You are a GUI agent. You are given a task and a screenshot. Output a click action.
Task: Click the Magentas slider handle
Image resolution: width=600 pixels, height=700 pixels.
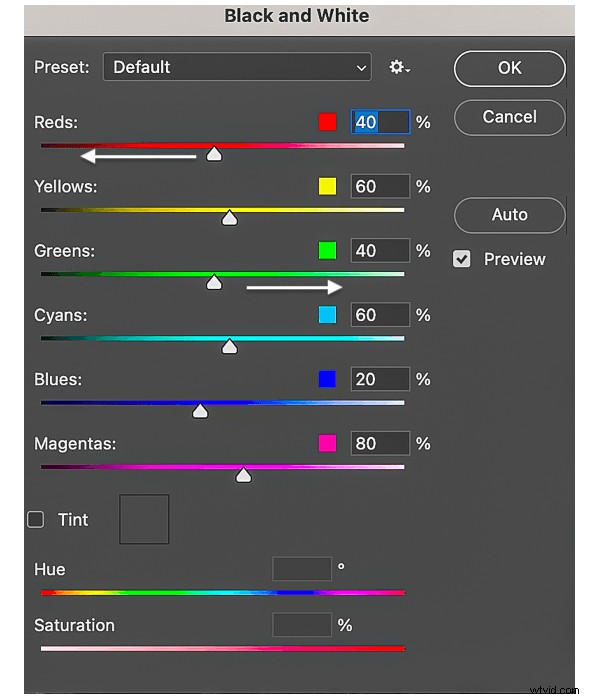[243, 475]
